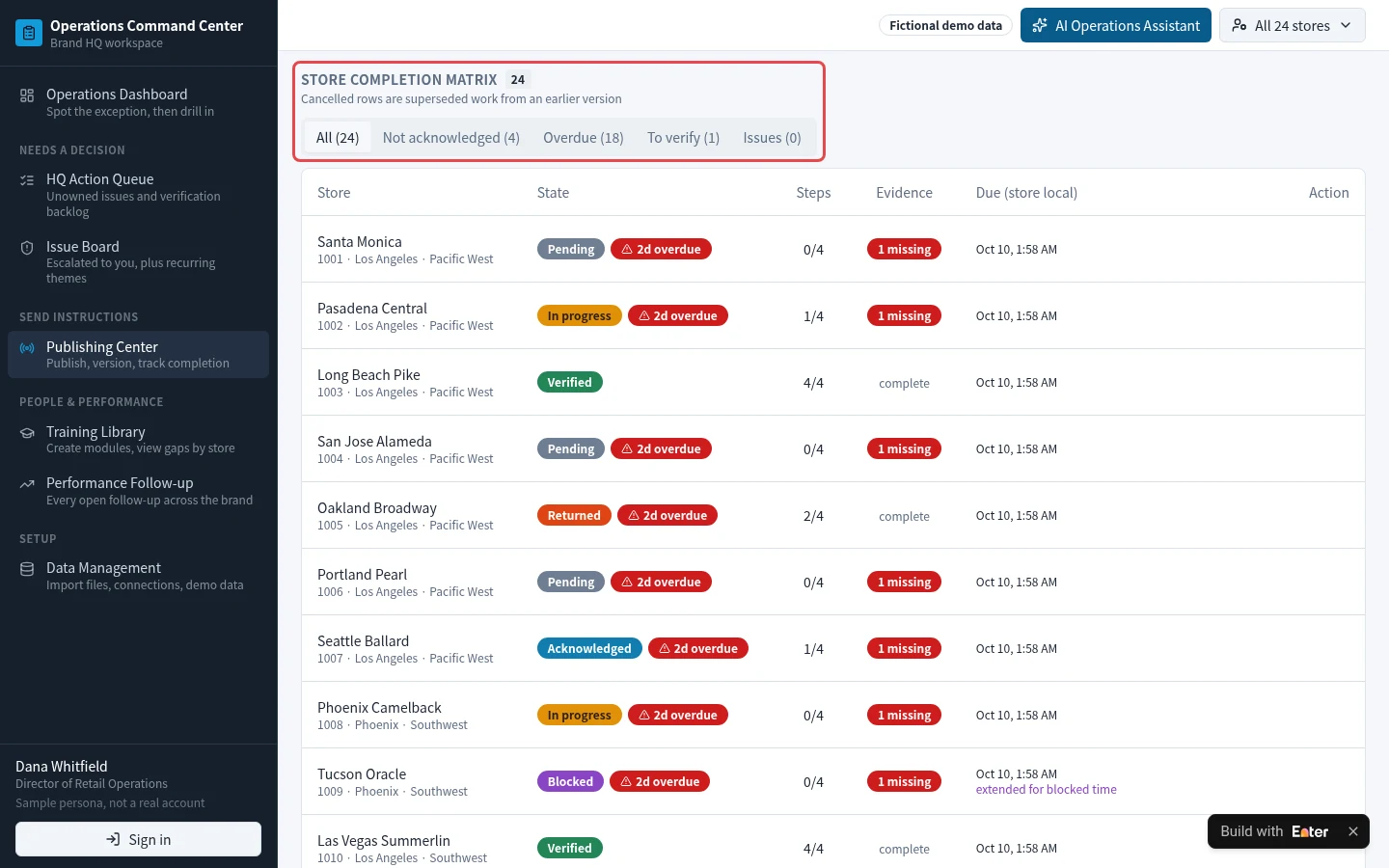Screen dimensions: 1389x868
Task: Click the Issue Board shield icon
Action: (27, 248)
